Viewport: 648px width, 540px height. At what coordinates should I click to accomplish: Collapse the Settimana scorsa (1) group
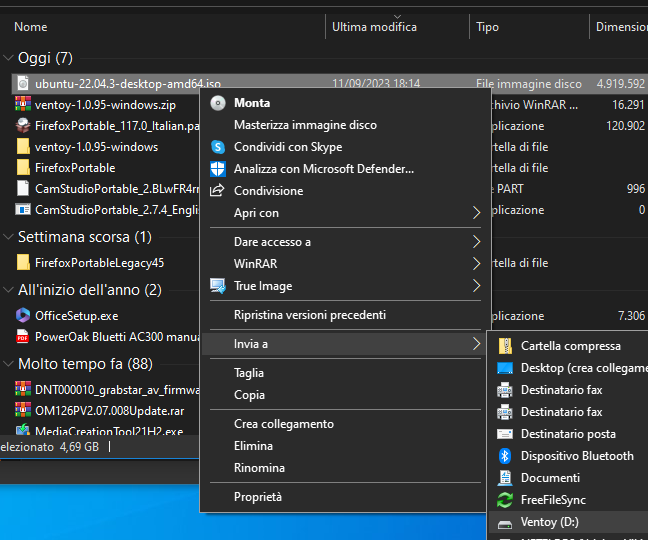[8, 237]
